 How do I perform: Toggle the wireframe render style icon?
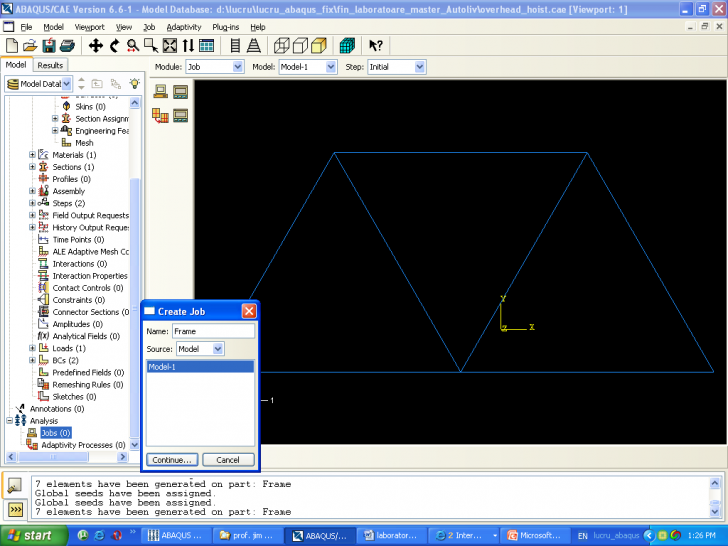coord(282,46)
